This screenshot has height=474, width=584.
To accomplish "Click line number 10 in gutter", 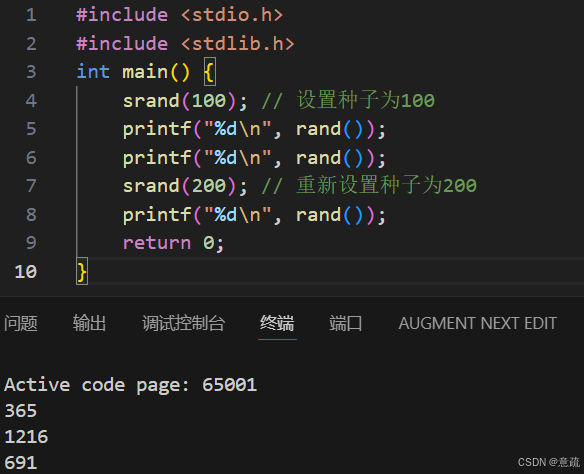I will point(26,271).
